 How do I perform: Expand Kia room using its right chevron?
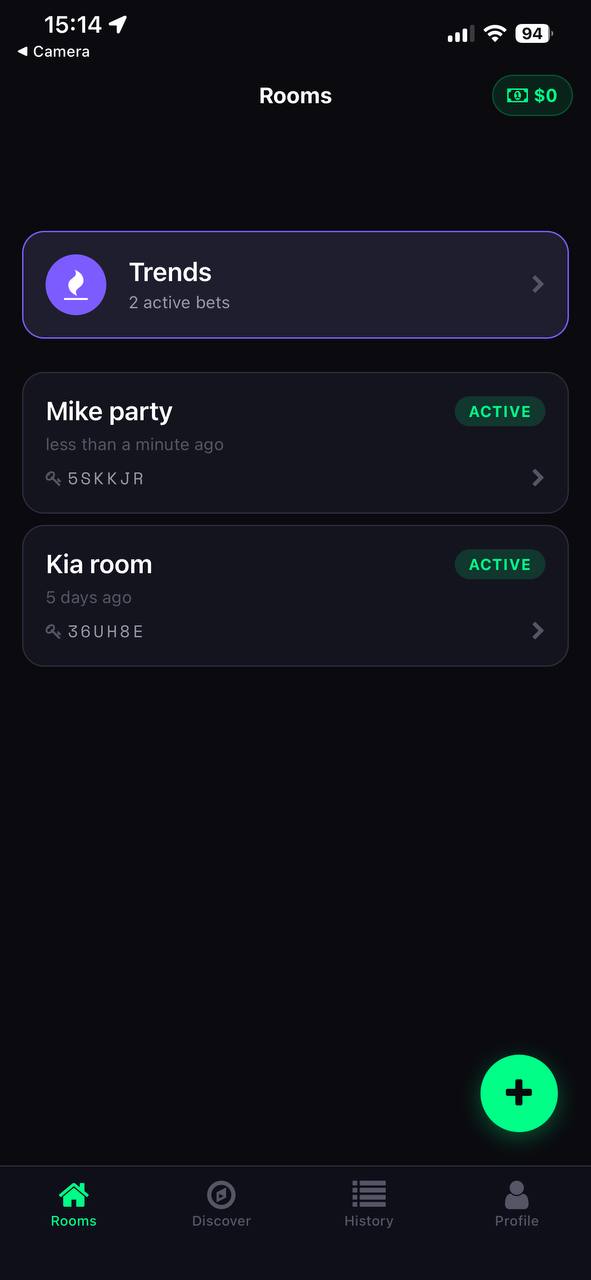pos(537,630)
